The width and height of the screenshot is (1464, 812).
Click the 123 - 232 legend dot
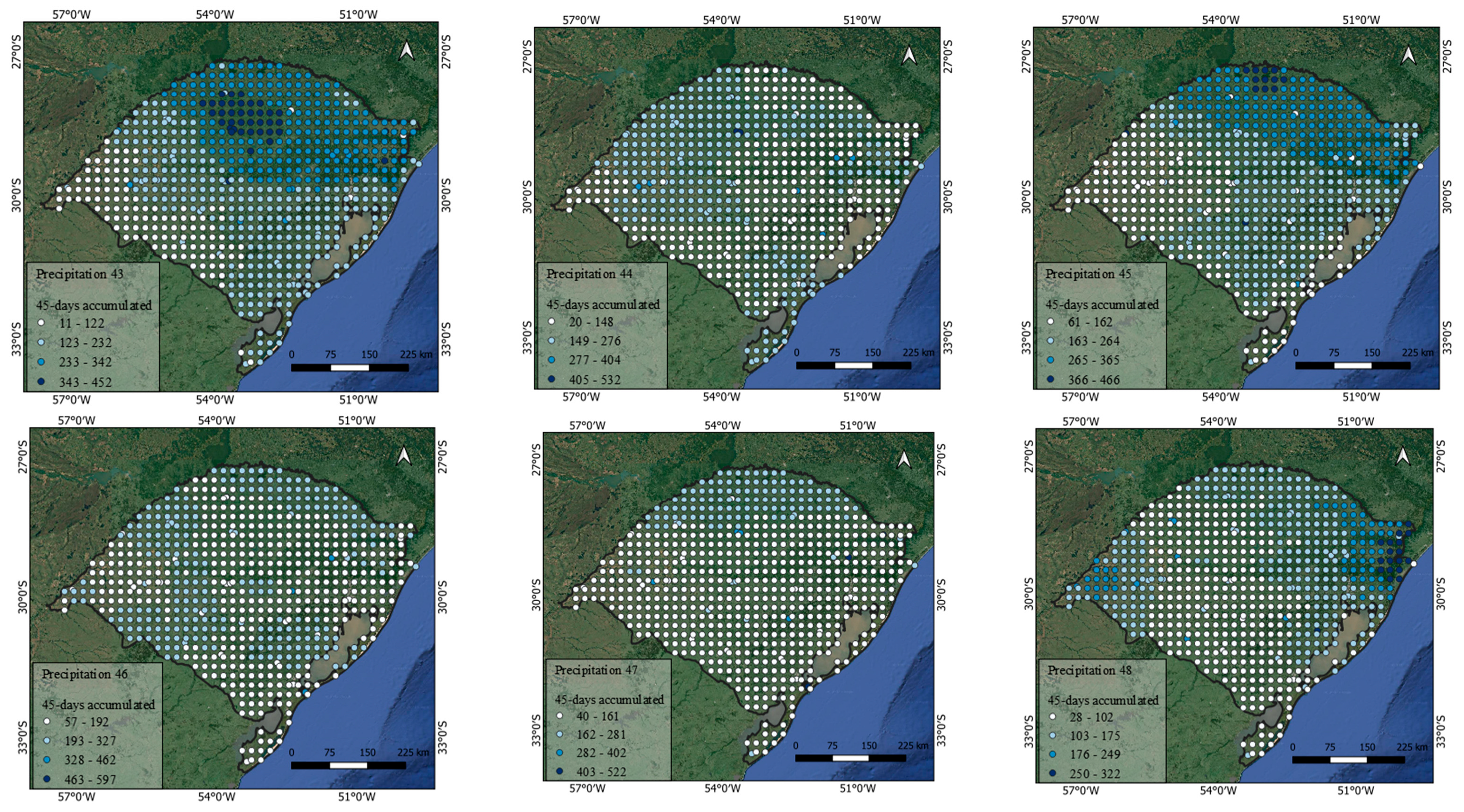[42, 342]
